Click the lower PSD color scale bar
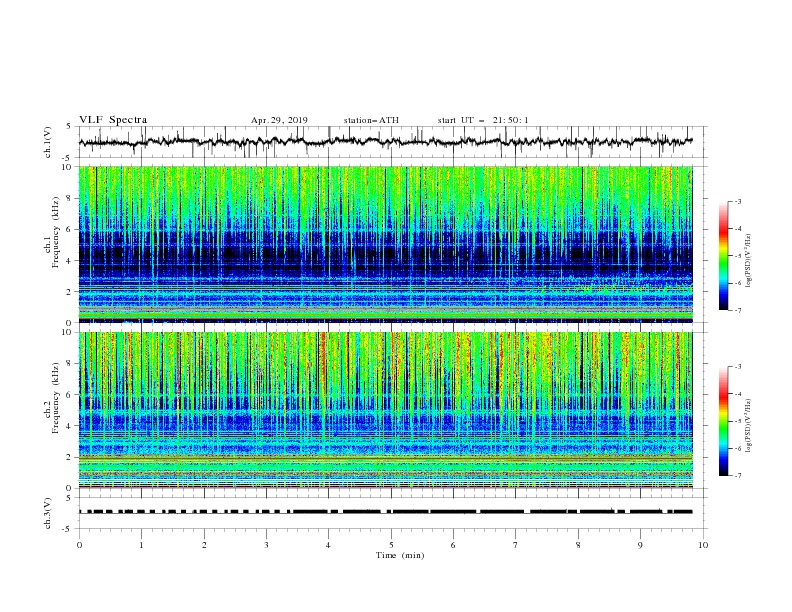792x612 pixels. coord(723,421)
